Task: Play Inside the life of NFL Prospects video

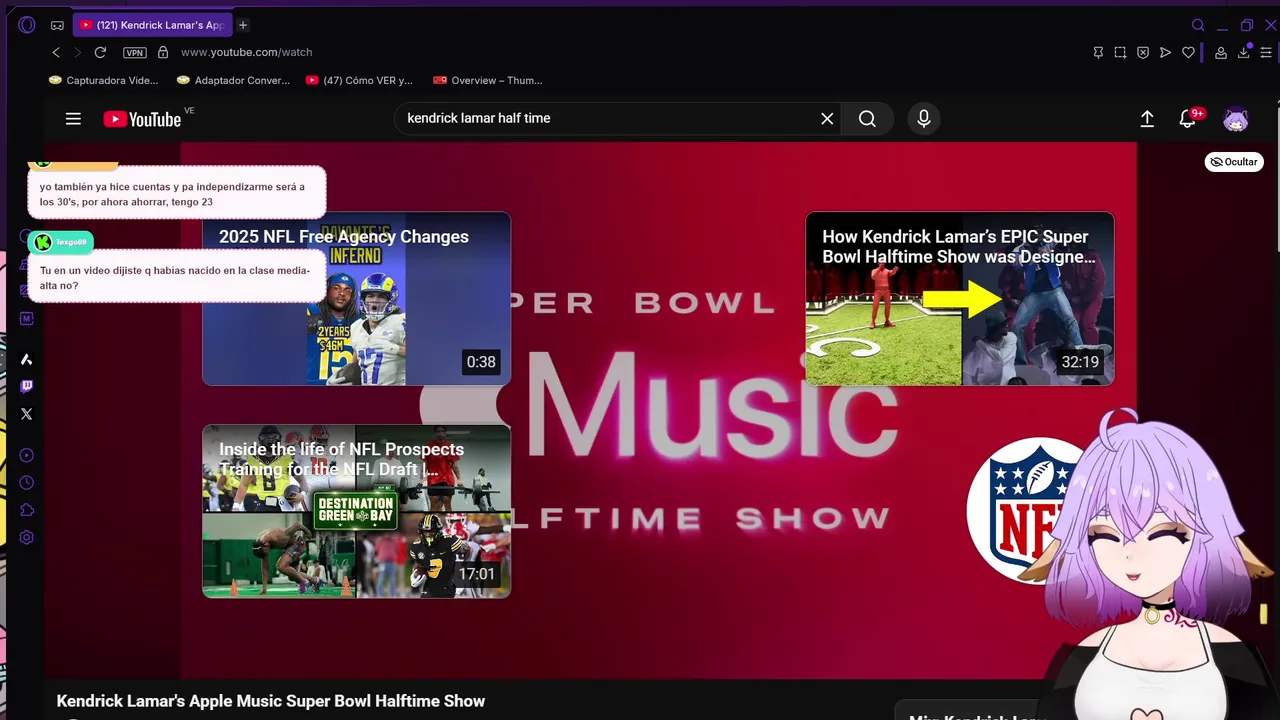Action: 356,511
